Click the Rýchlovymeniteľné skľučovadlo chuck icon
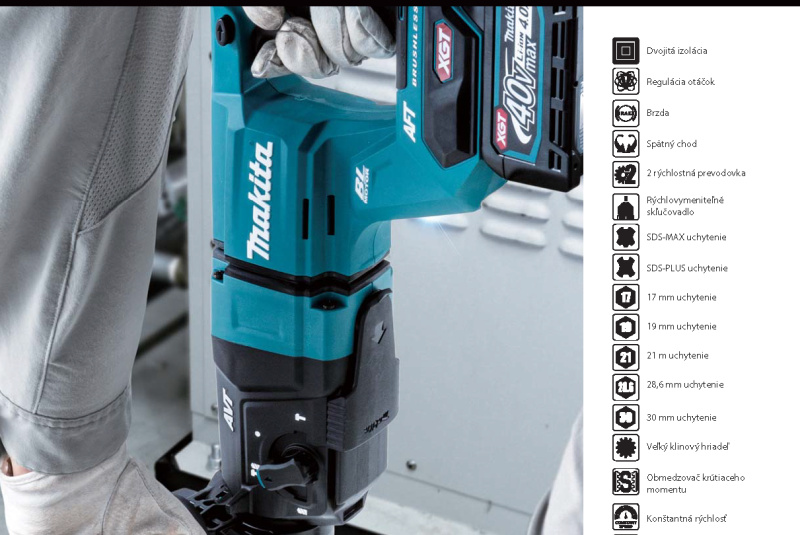The image size is (800, 535). coord(626,207)
